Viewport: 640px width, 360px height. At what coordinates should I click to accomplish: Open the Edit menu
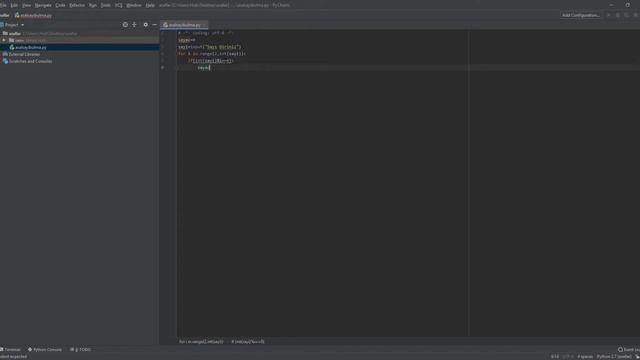point(14,5)
